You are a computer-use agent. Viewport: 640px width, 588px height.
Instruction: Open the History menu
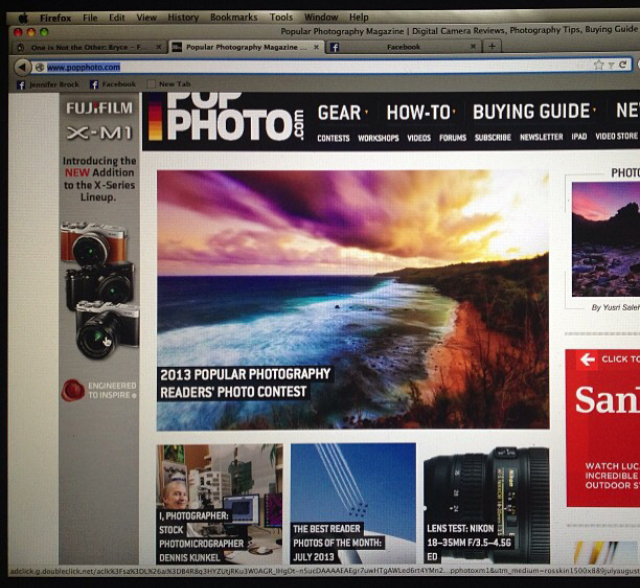tap(183, 18)
